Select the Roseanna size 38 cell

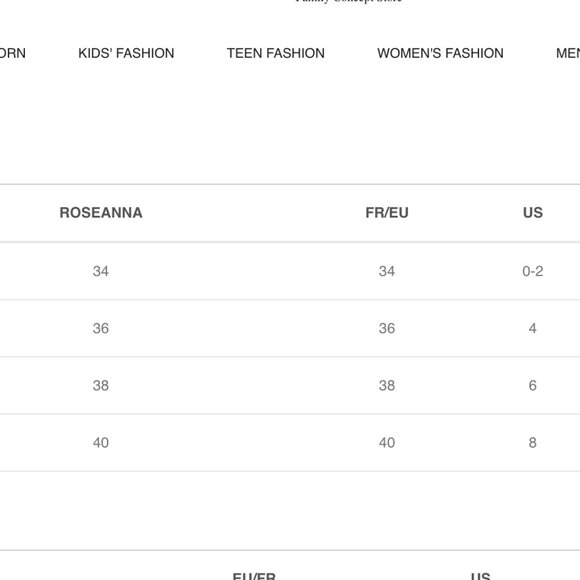pos(101,385)
